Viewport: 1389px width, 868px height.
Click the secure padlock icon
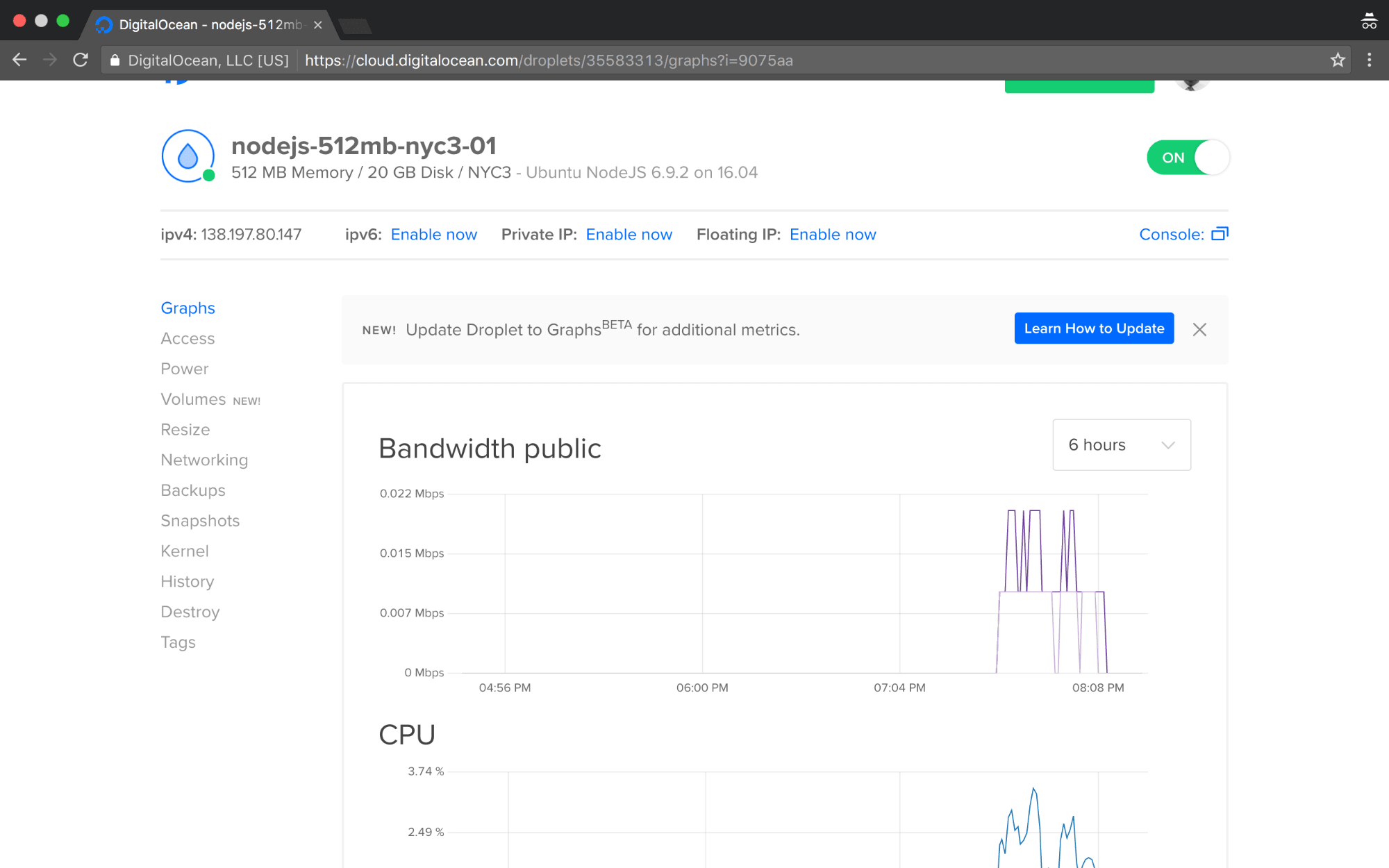pos(115,60)
